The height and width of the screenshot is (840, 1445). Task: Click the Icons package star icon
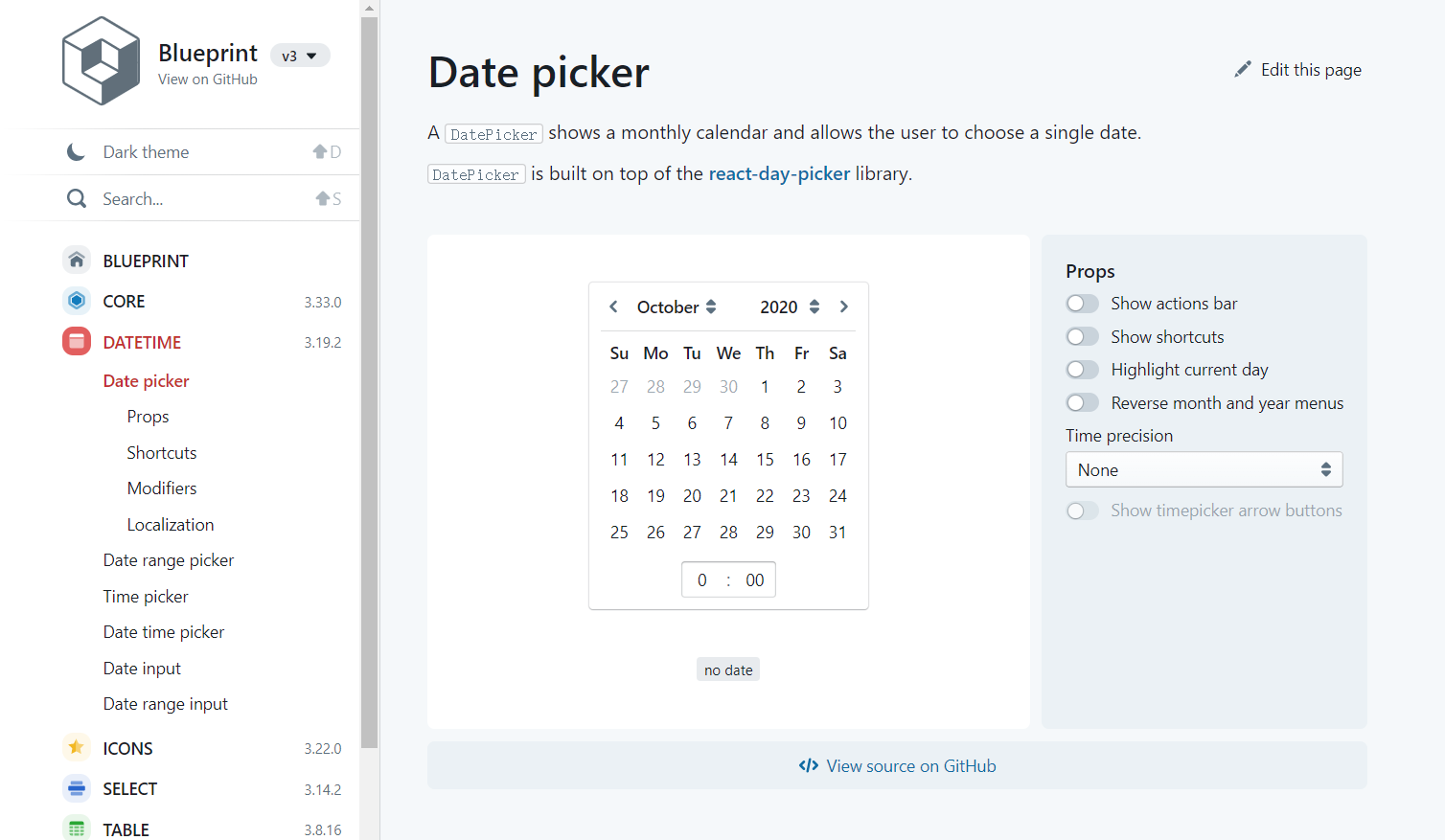click(x=77, y=748)
